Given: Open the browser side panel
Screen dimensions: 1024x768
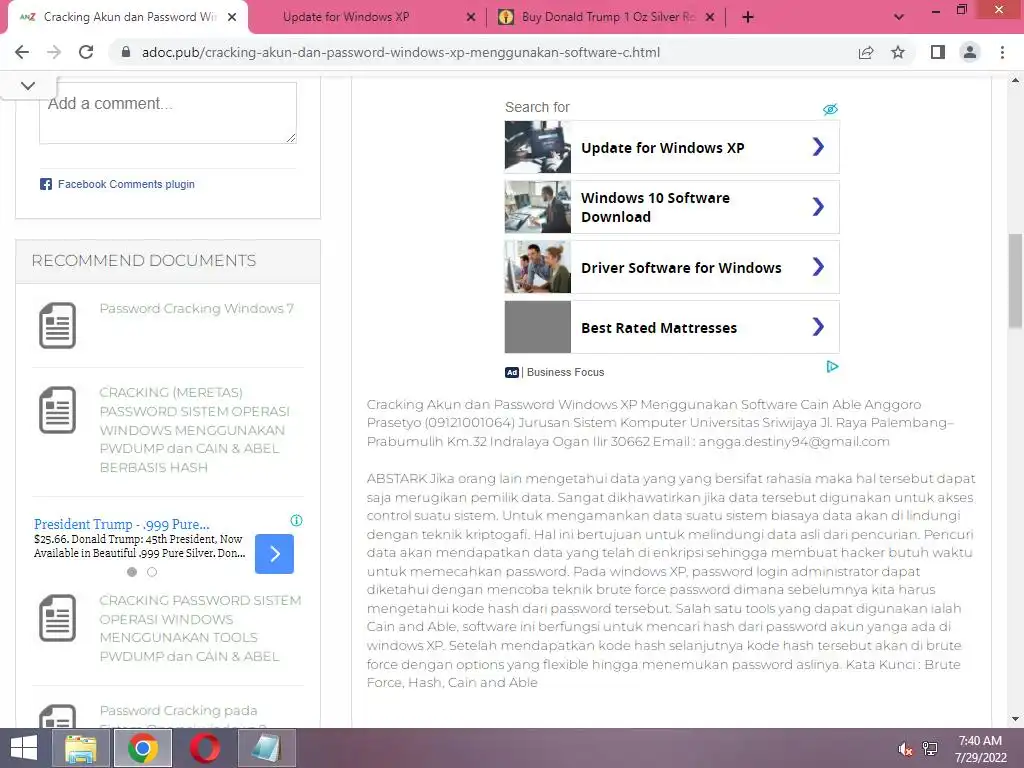Looking at the screenshot, I should [938, 52].
